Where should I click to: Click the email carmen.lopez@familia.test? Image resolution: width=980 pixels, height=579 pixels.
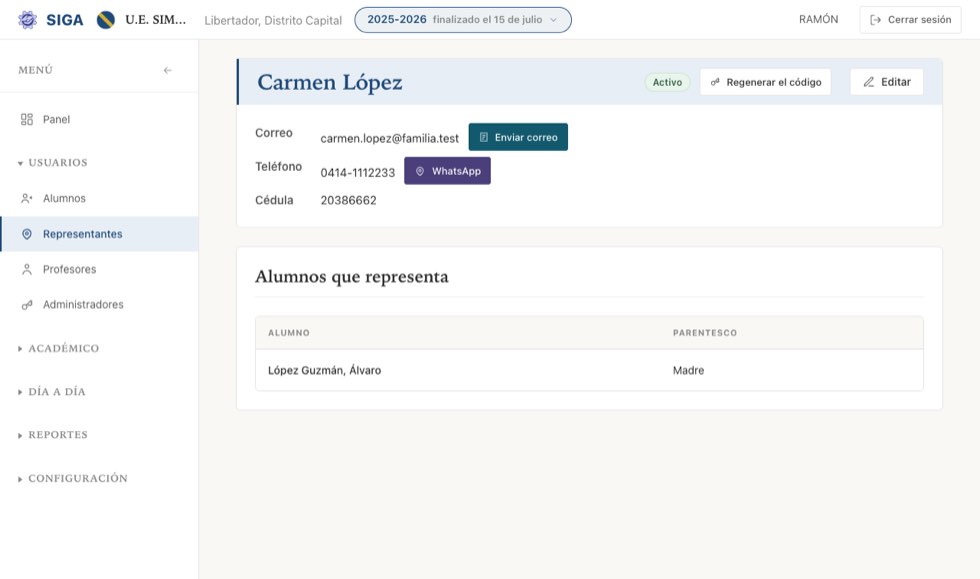[389, 139]
